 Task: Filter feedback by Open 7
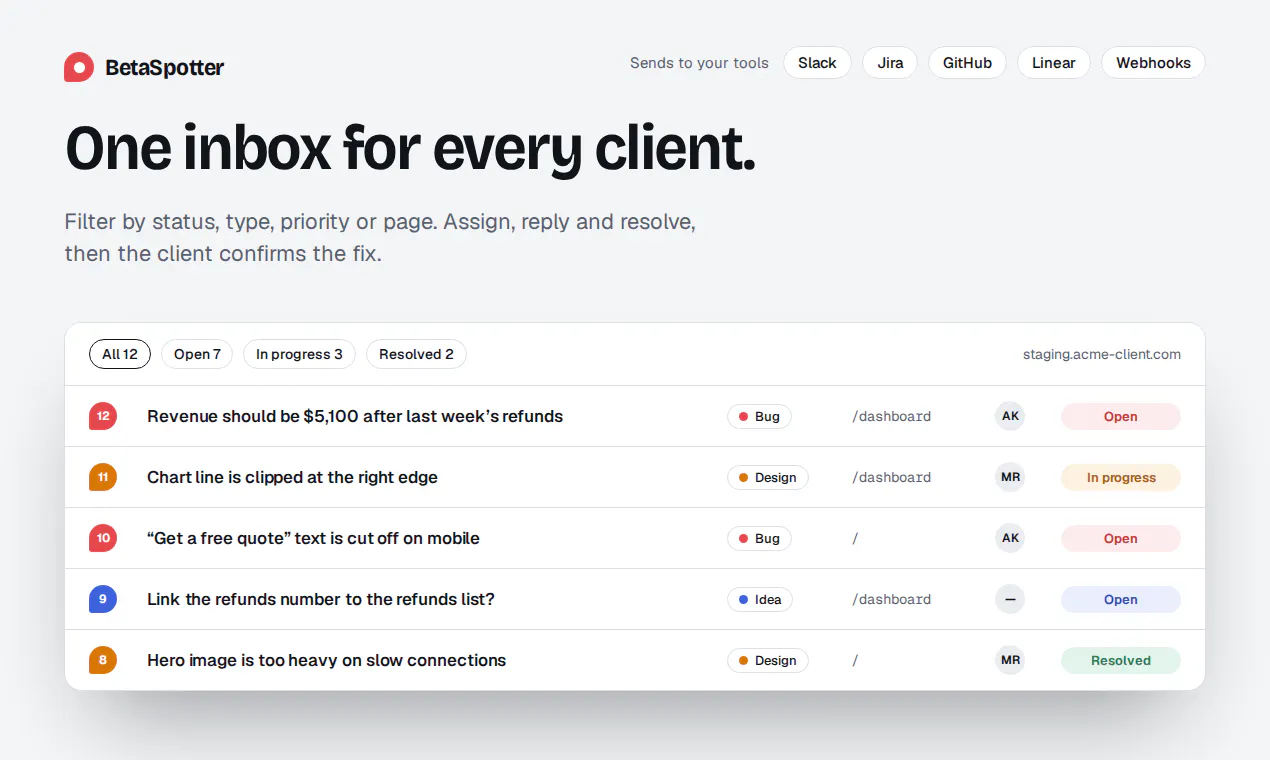tap(197, 354)
